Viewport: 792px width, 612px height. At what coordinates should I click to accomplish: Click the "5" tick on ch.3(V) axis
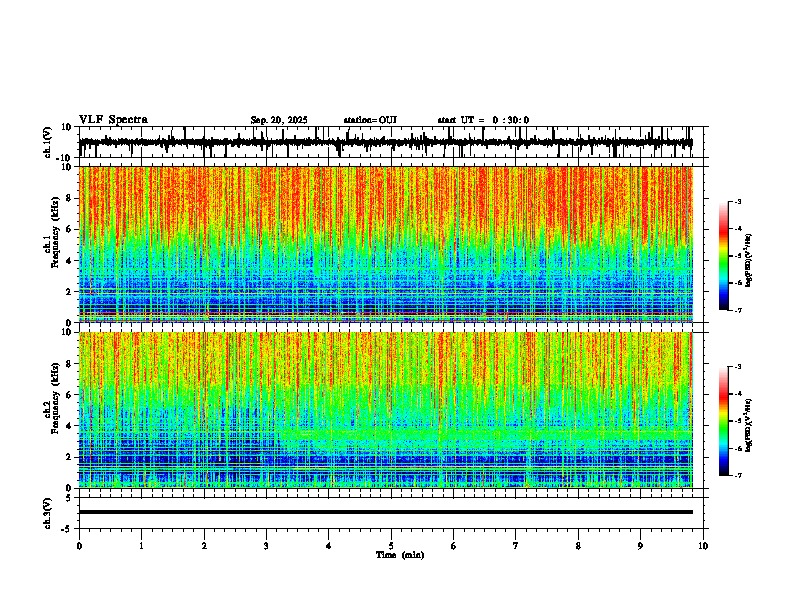click(x=70, y=498)
